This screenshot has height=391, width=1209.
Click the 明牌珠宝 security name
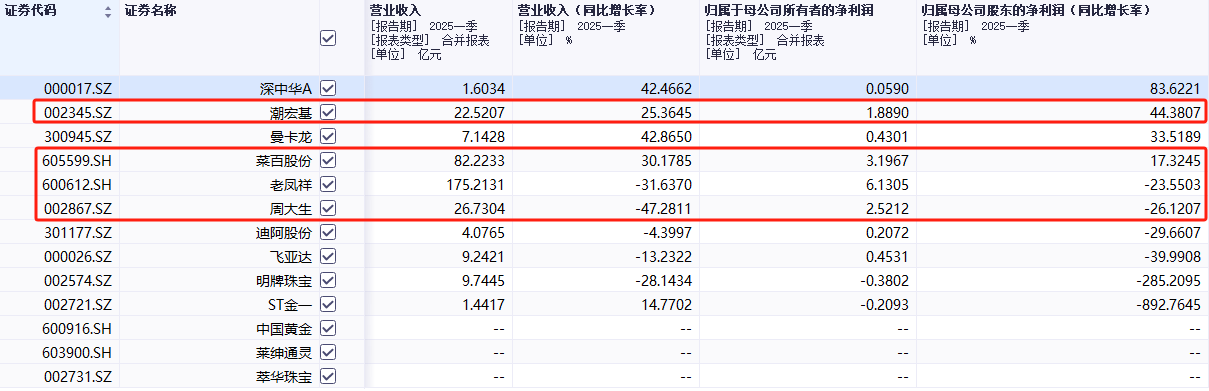[x=285, y=280]
